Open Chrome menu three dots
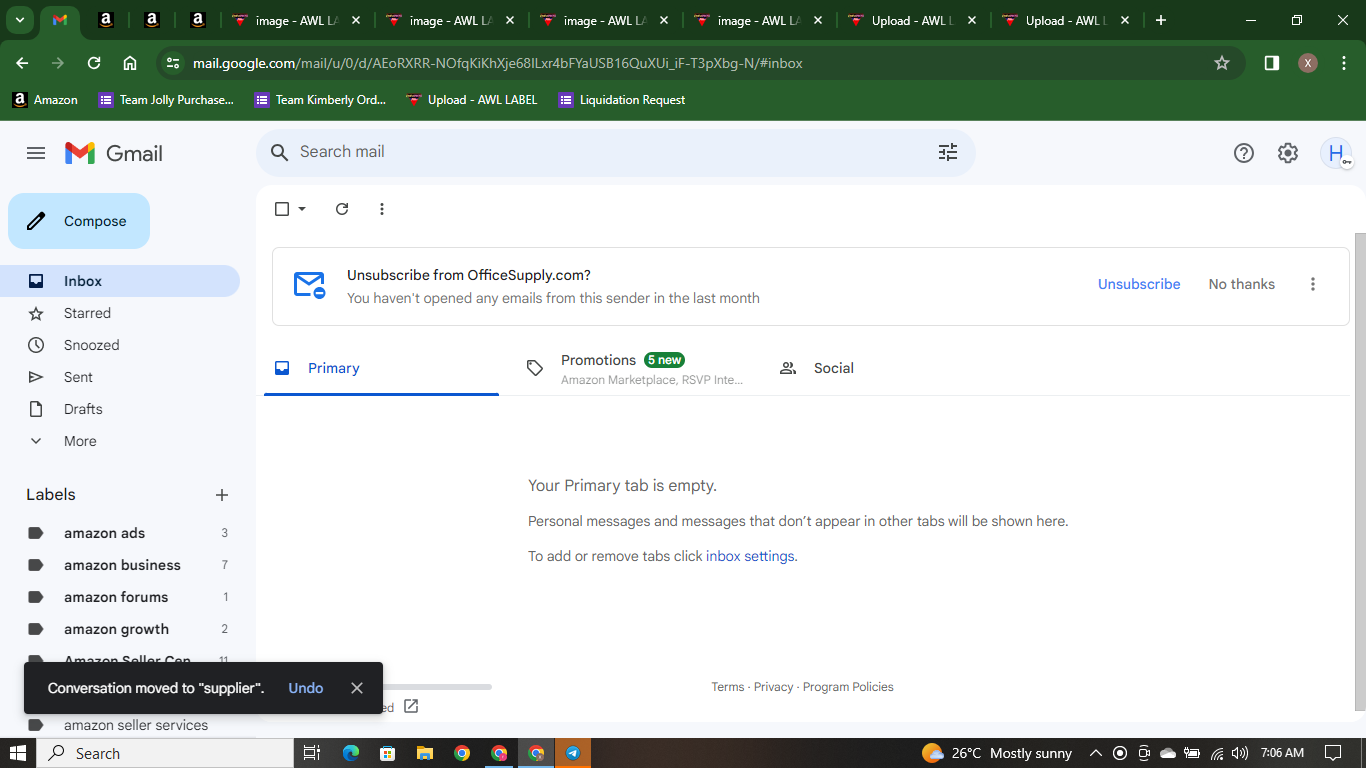Screen dimensions: 1366x768 pyautogui.click(x=1343, y=63)
